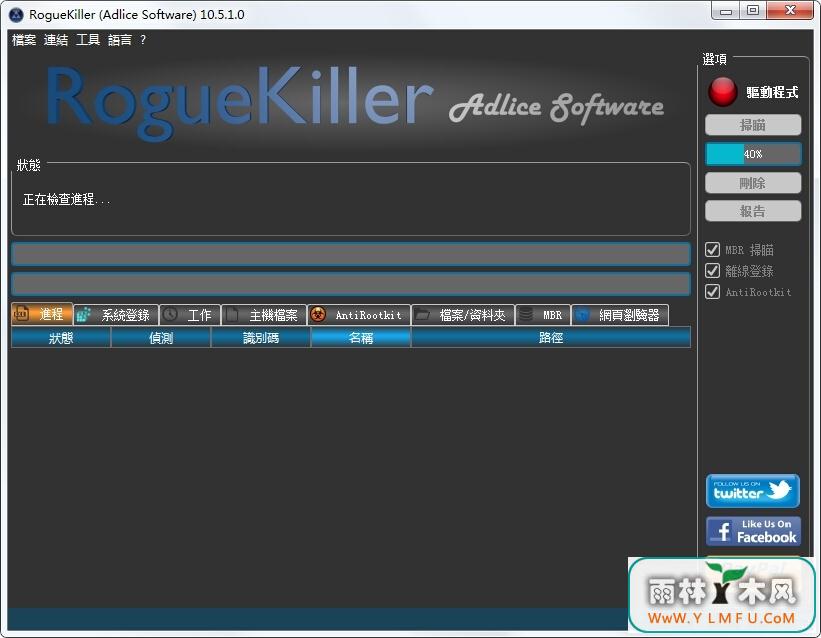Click the second gray progress bar
The height and width of the screenshot is (638, 821).
[351, 284]
